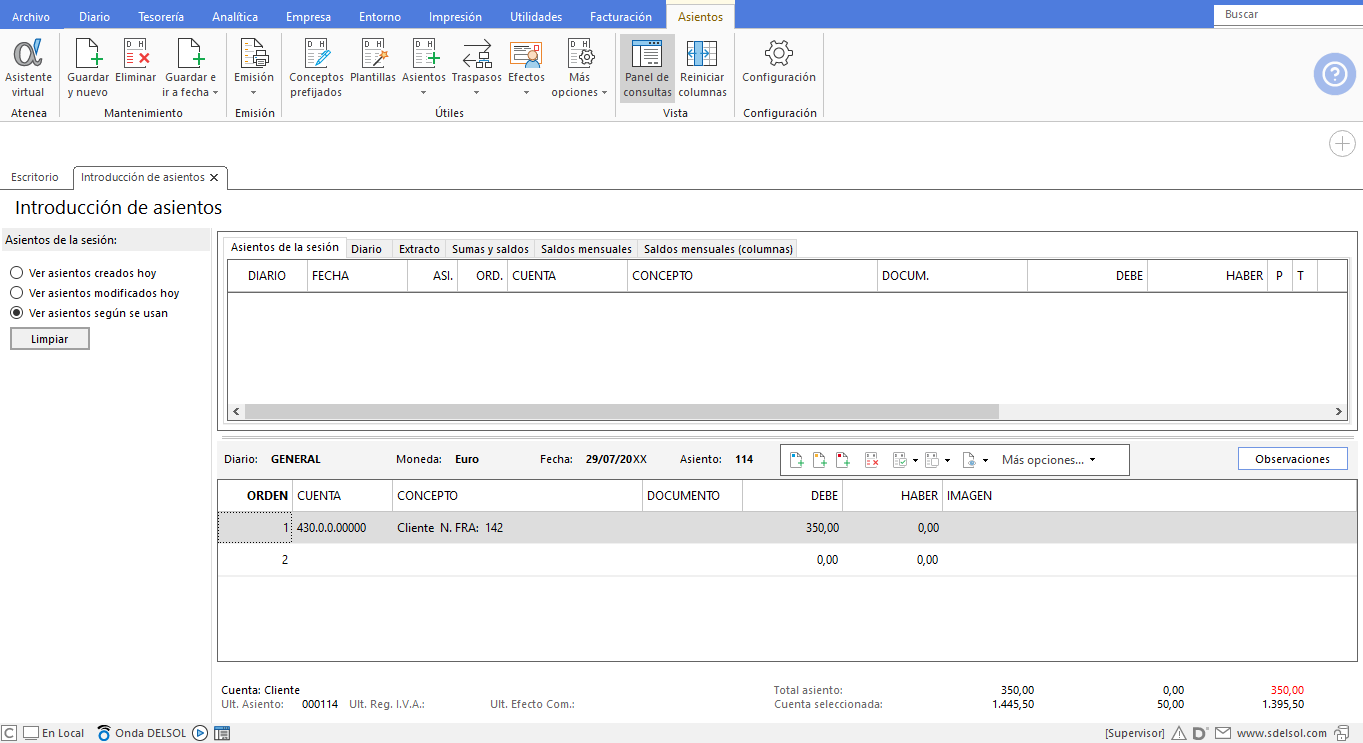Open the help question mark icon

(x=1335, y=74)
